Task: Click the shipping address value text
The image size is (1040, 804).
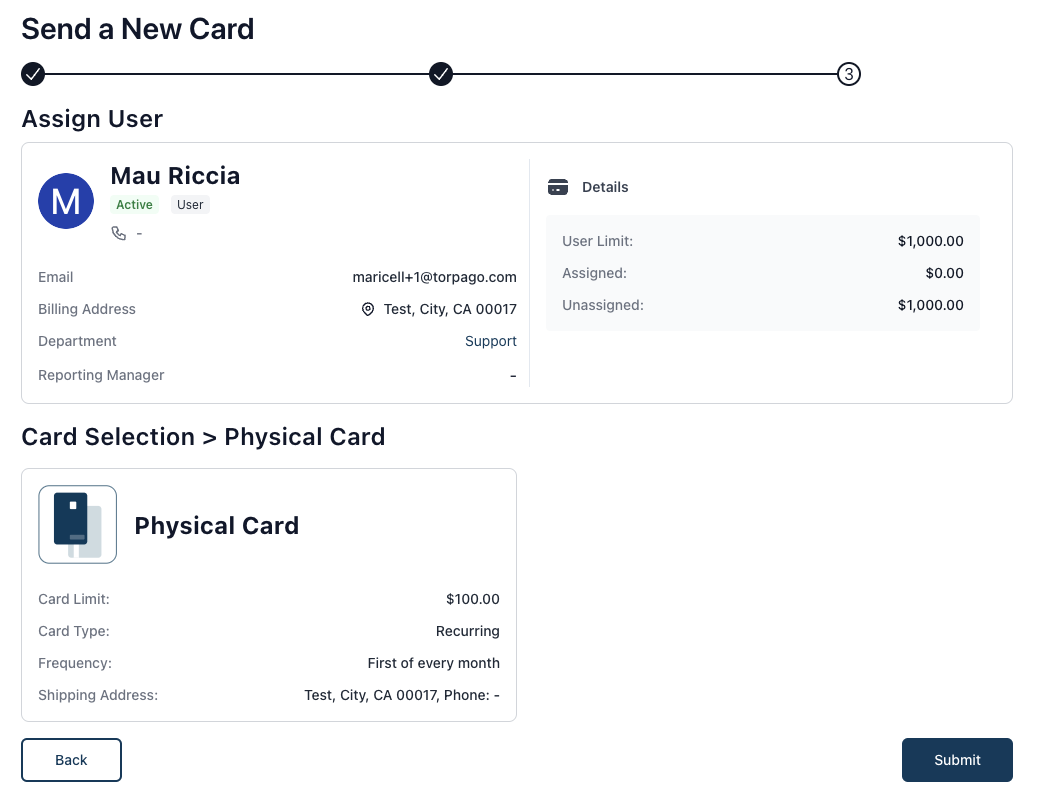Action: (x=402, y=695)
